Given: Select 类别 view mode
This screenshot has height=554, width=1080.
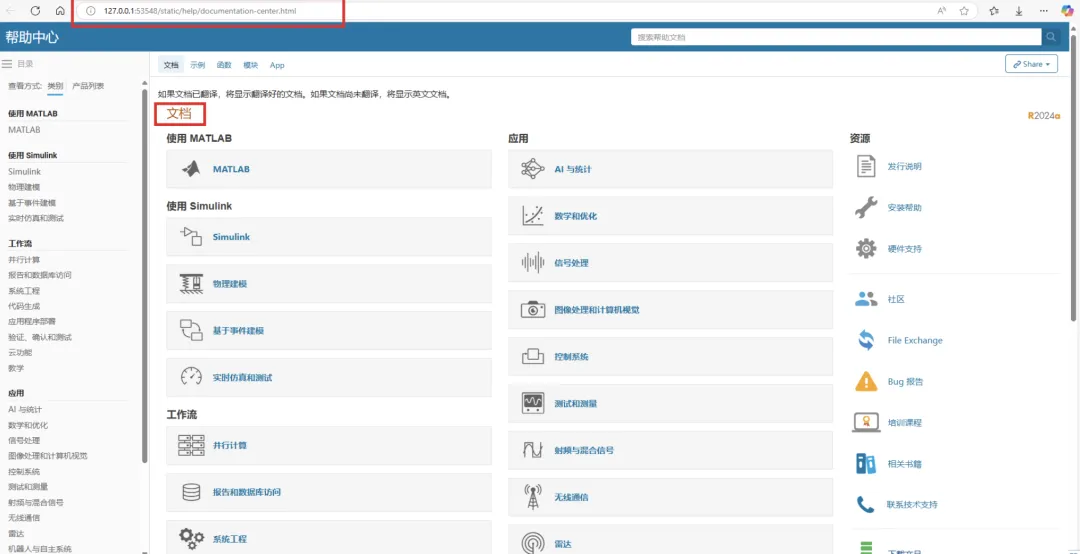Looking at the screenshot, I should click(55, 86).
